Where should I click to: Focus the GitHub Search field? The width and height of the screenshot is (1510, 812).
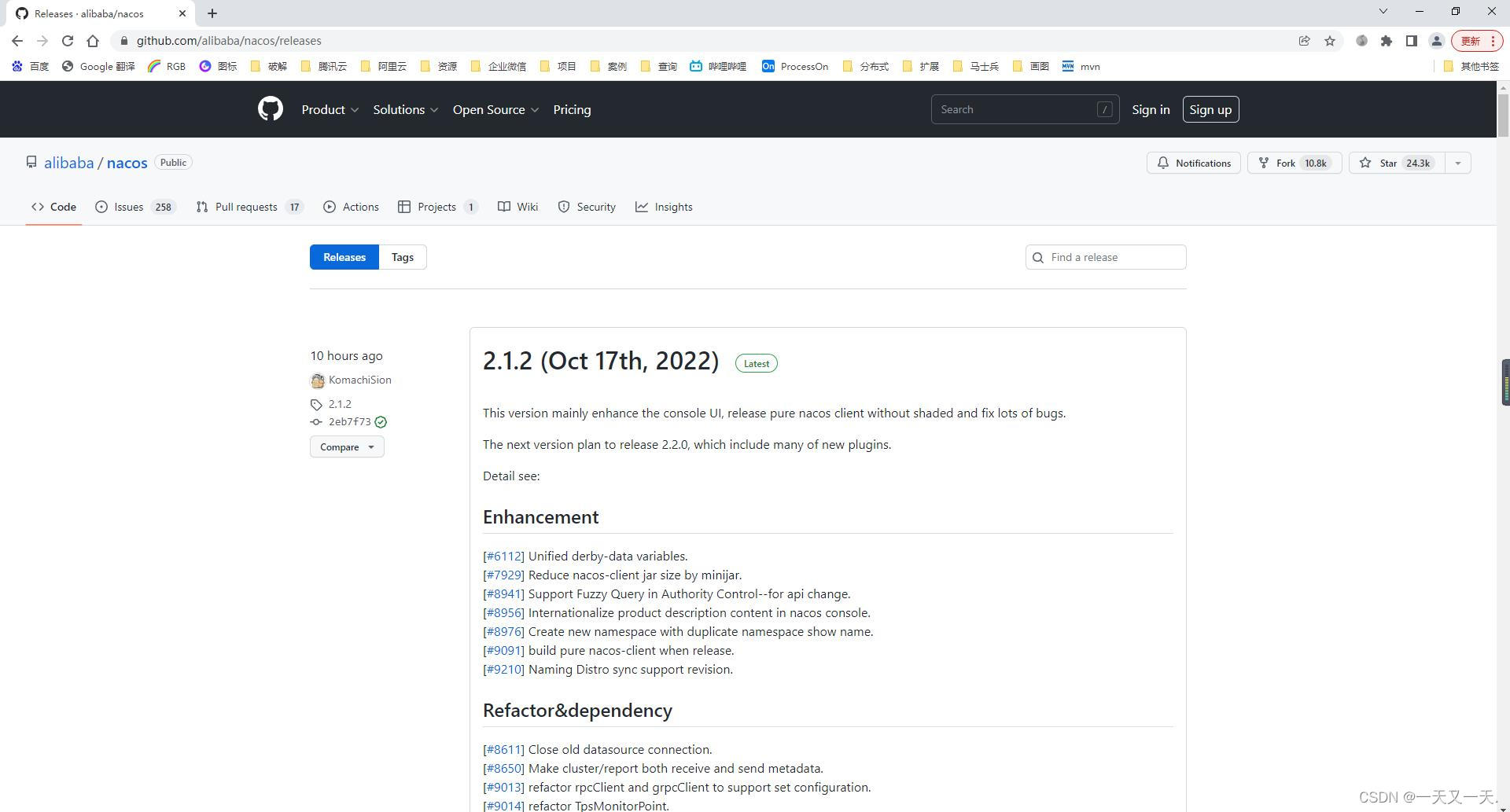1025,109
